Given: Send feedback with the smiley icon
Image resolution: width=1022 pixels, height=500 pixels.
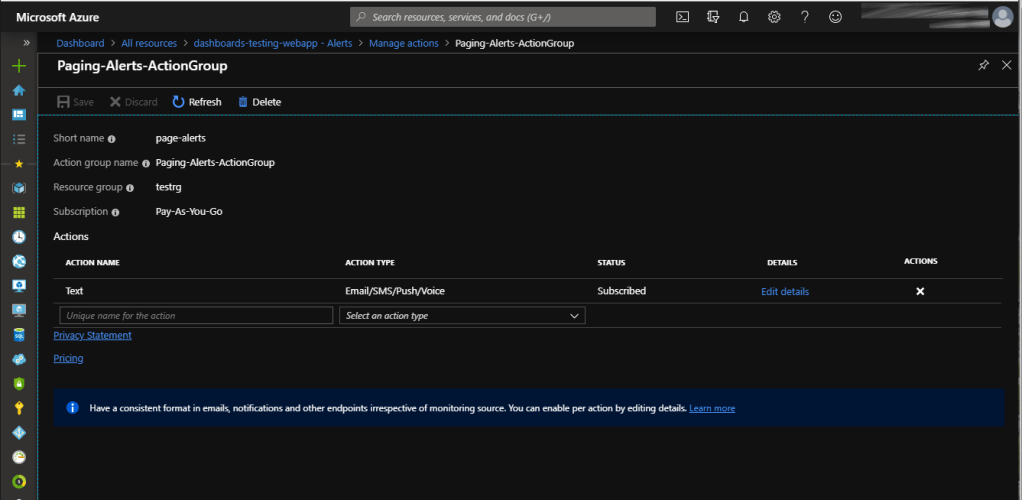Looking at the screenshot, I should pyautogui.click(x=835, y=17).
